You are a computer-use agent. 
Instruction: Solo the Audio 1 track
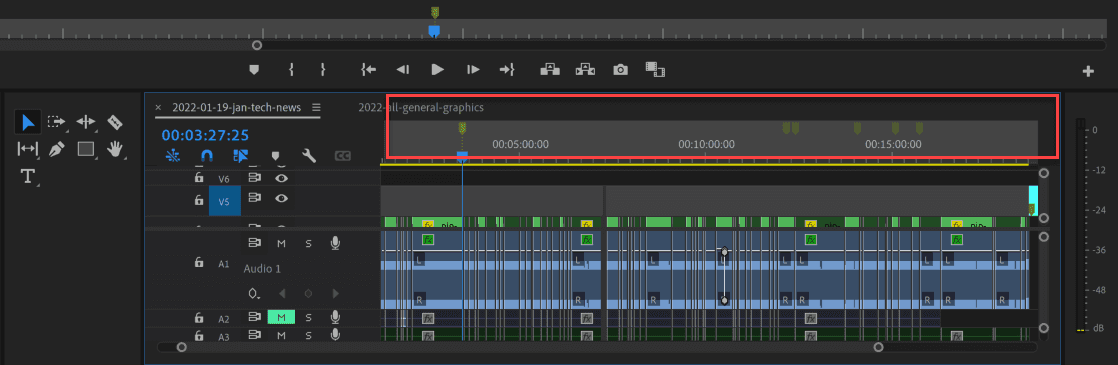coord(309,243)
